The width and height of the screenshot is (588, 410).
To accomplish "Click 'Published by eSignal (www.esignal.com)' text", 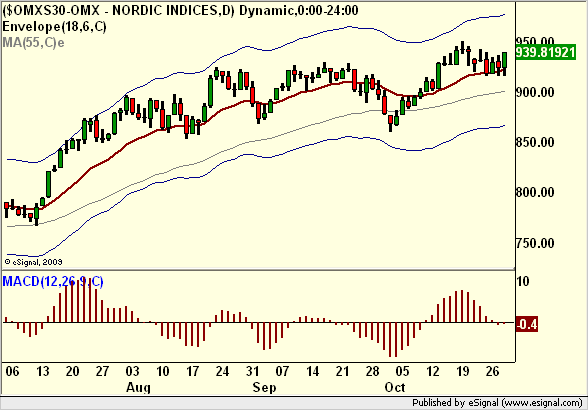I will [497, 403].
